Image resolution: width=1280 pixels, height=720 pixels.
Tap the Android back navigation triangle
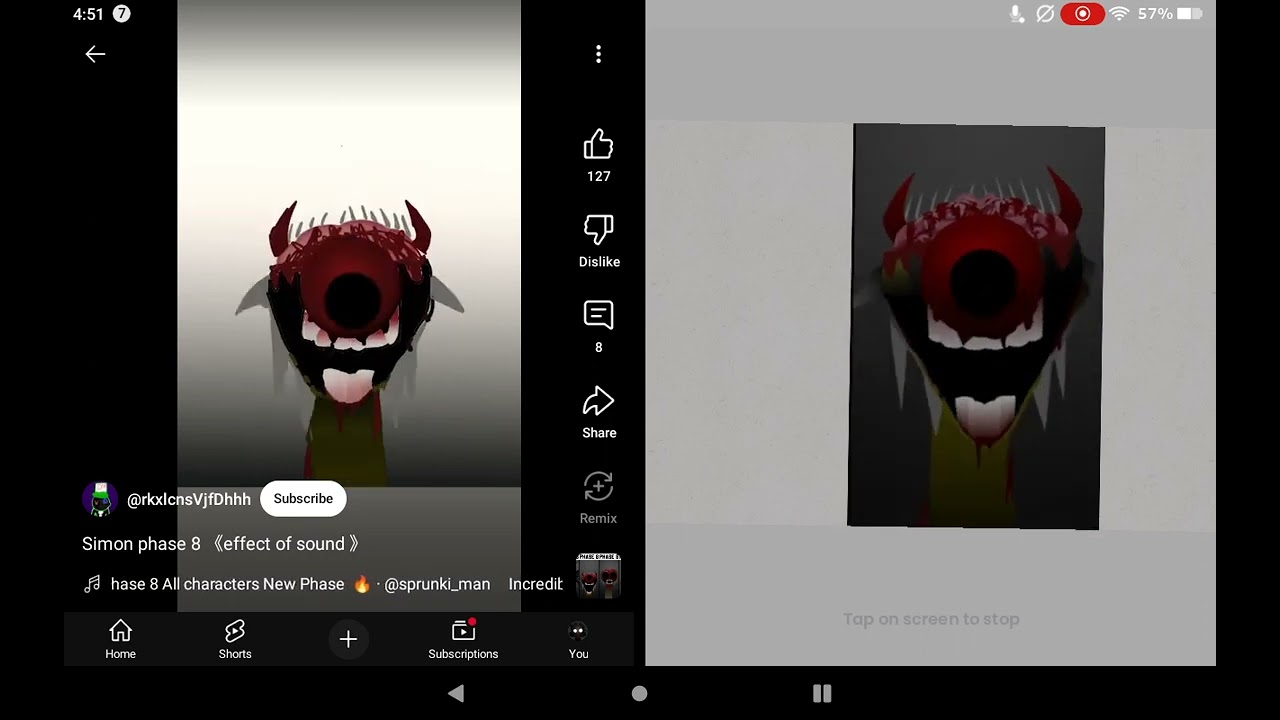coord(456,693)
